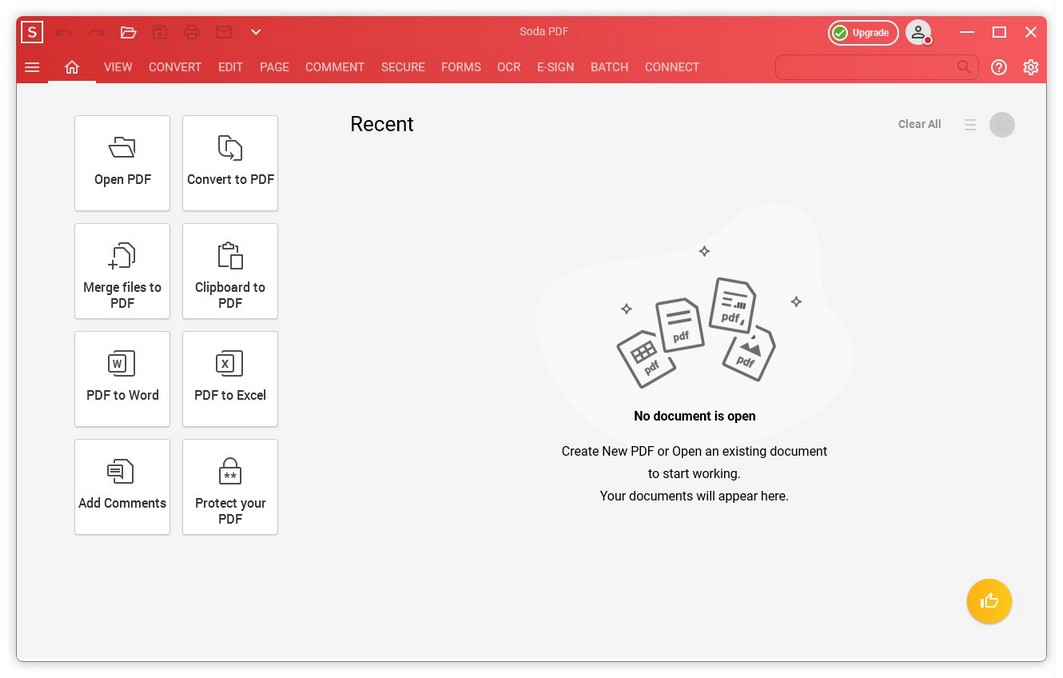Switch Recent to grid view icon
Image resolution: width=1063 pixels, height=678 pixels.
(1002, 125)
